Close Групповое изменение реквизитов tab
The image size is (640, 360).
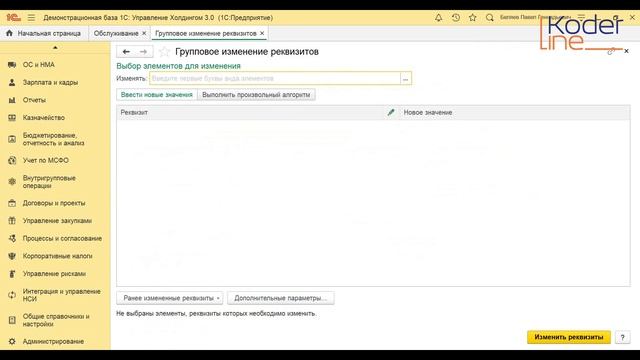click(x=262, y=33)
